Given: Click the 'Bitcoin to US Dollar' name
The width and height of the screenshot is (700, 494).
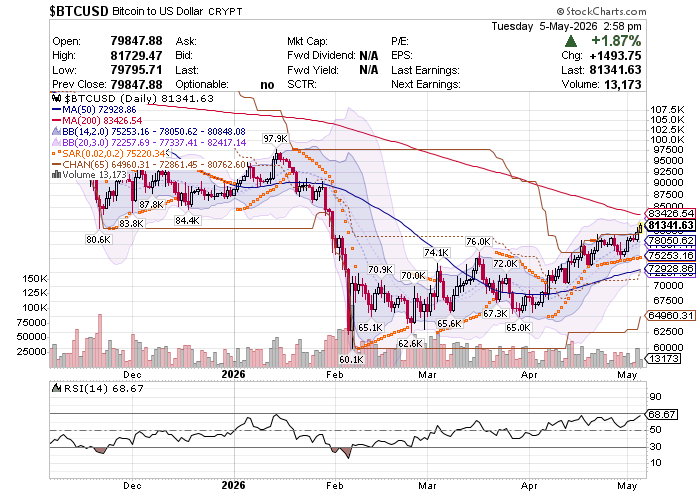Looking at the screenshot, I should pyautogui.click(x=158, y=12).
